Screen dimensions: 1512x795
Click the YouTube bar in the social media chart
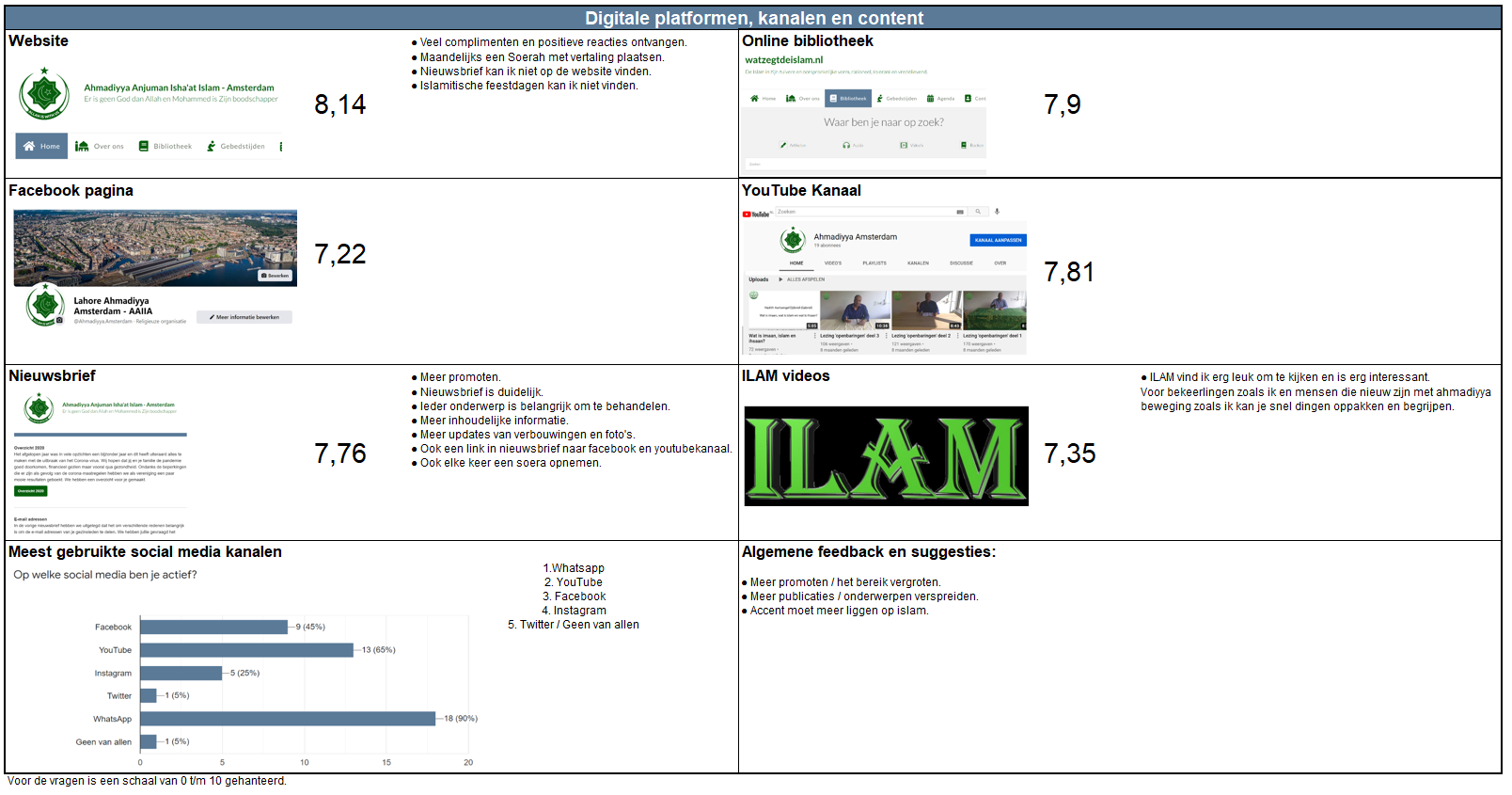point(246,650)
